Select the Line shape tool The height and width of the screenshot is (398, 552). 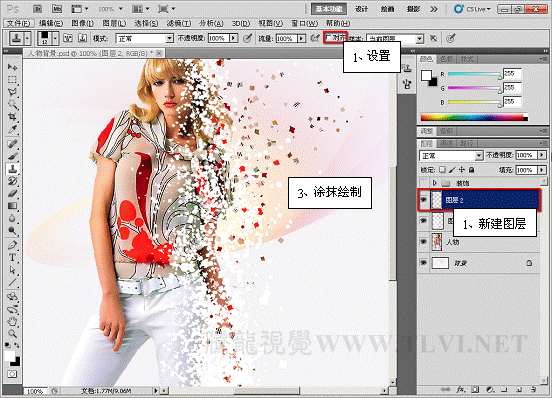(12, 282)
